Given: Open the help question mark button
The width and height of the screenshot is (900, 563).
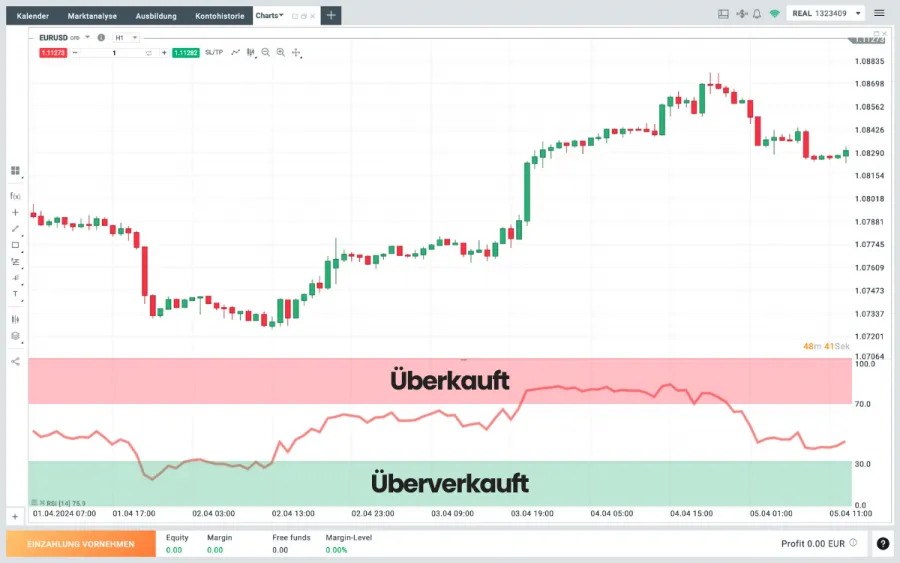Looking at the screenshot, I should 883,543.
